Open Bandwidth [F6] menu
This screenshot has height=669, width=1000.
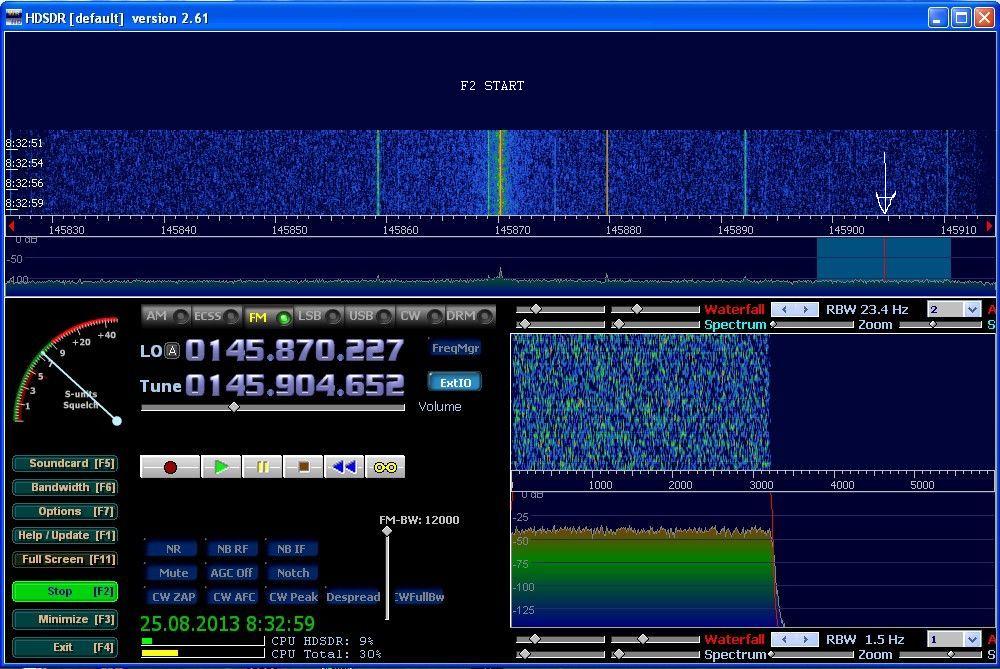coord(64,487)
